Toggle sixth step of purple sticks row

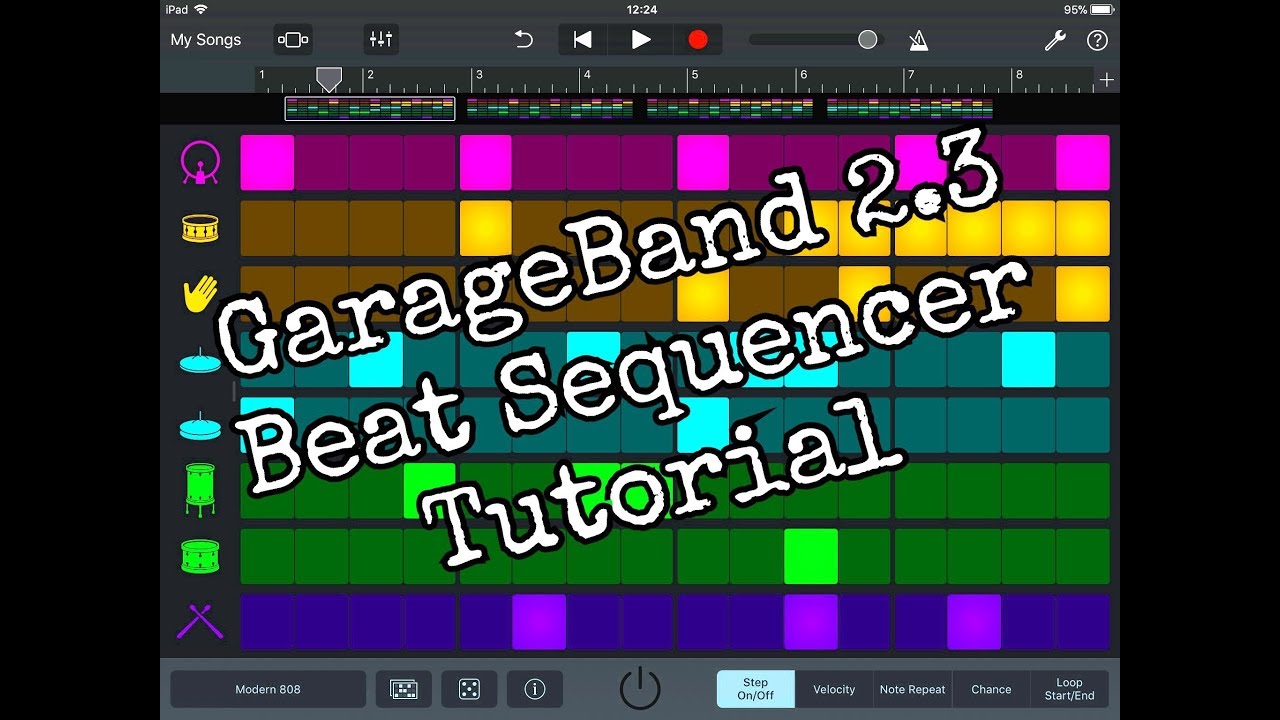pos(539,622)
